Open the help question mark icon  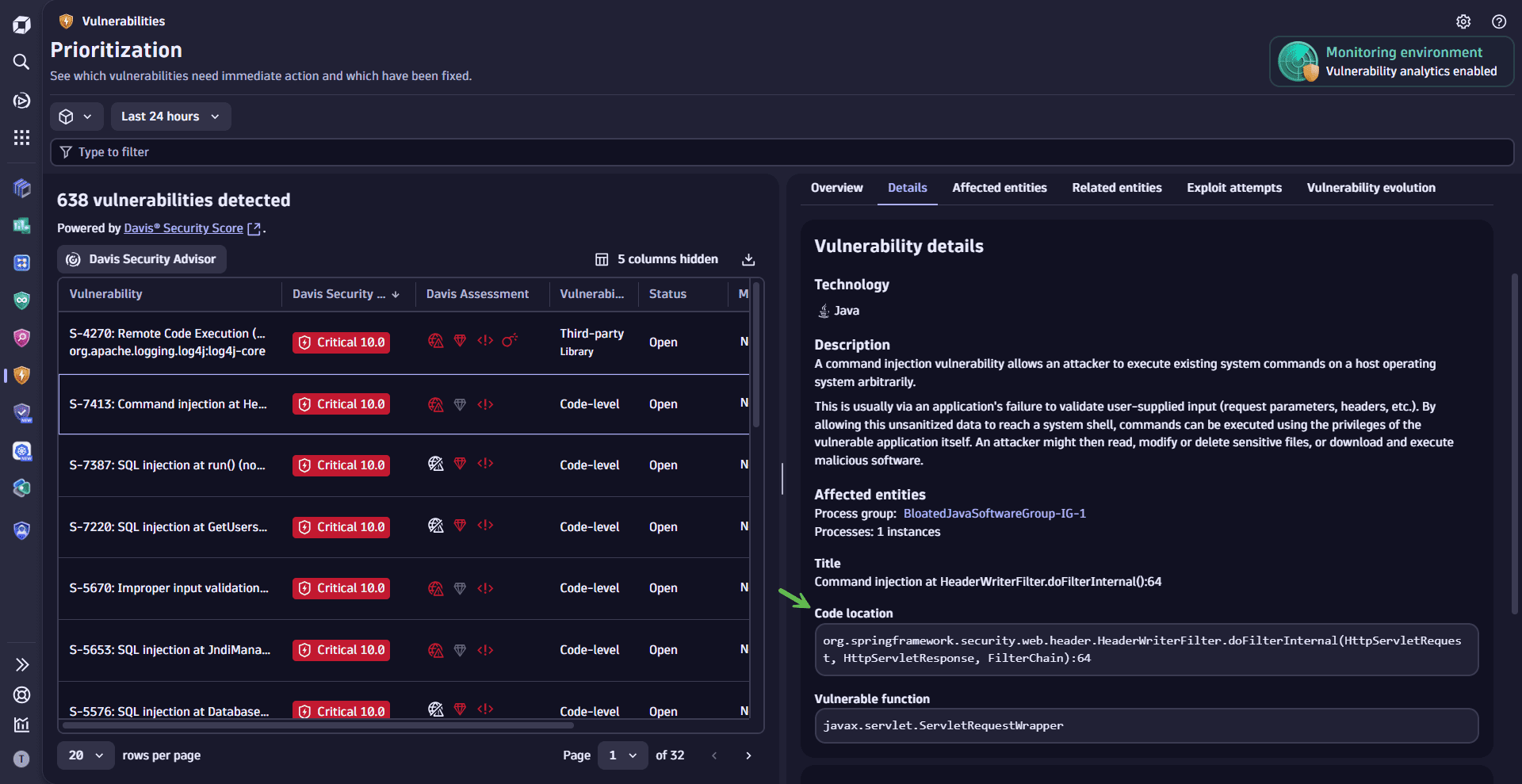click(1498, 21)
